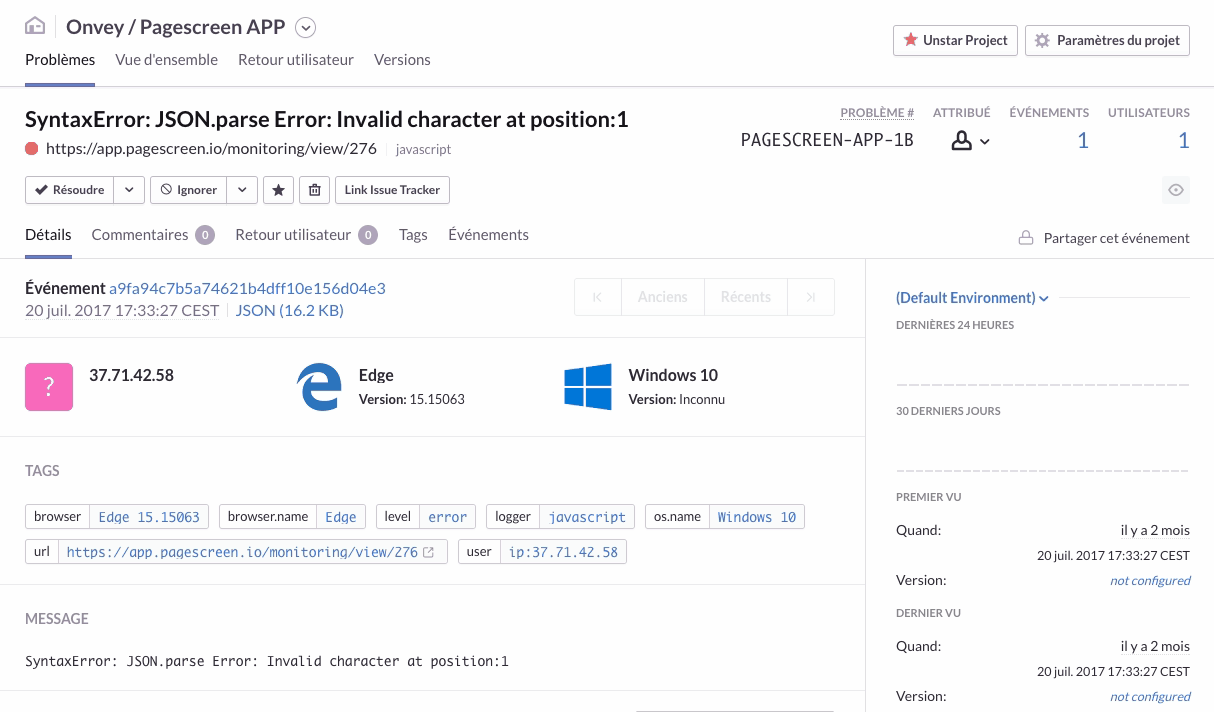This screenshot has width=1214, height=712.
Task: Click the level tag value error
Action: [x=448, y=517]
